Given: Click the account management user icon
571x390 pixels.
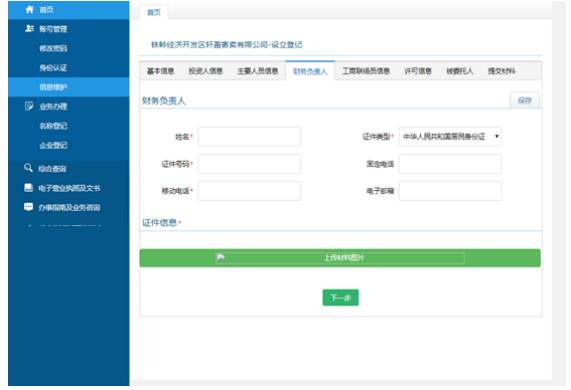Looking at the screenshot, I should 29,28.
